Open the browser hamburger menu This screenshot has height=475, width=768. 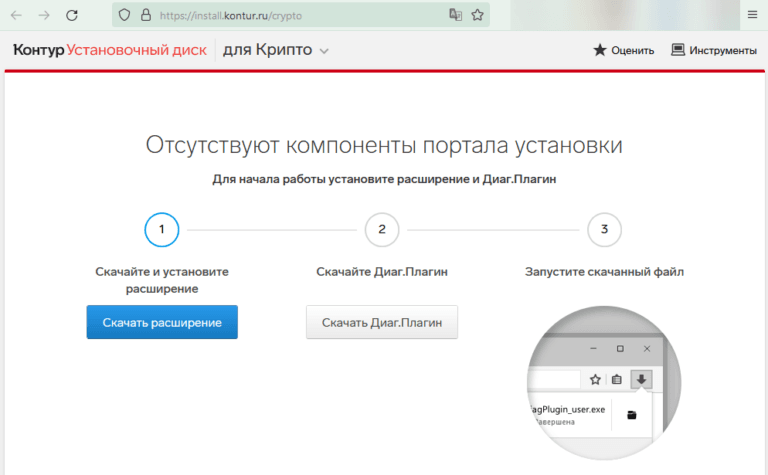pos(752,15)
